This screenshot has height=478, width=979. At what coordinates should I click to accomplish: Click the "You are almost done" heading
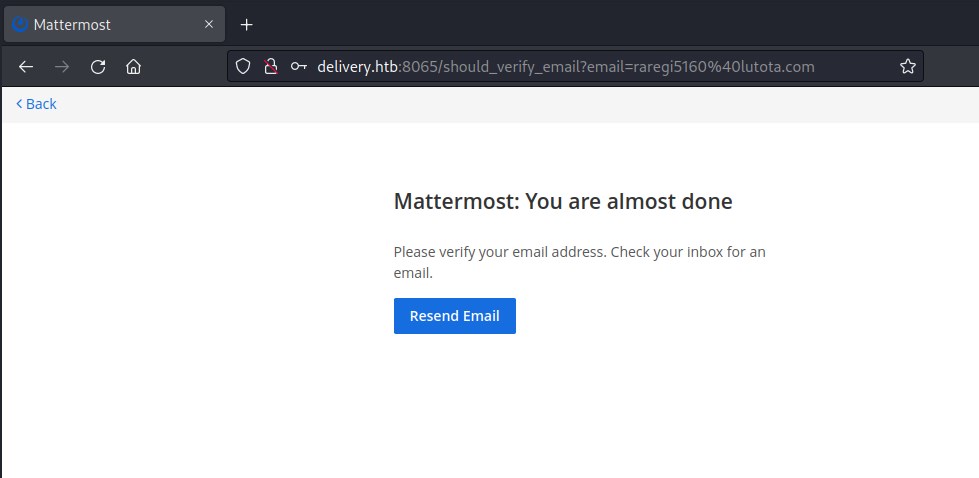point(563,201)
